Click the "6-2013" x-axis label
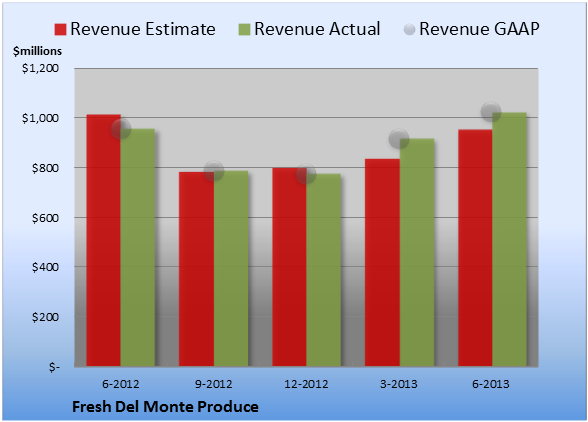The image size is (588, 422). click(x=491, y=384)
